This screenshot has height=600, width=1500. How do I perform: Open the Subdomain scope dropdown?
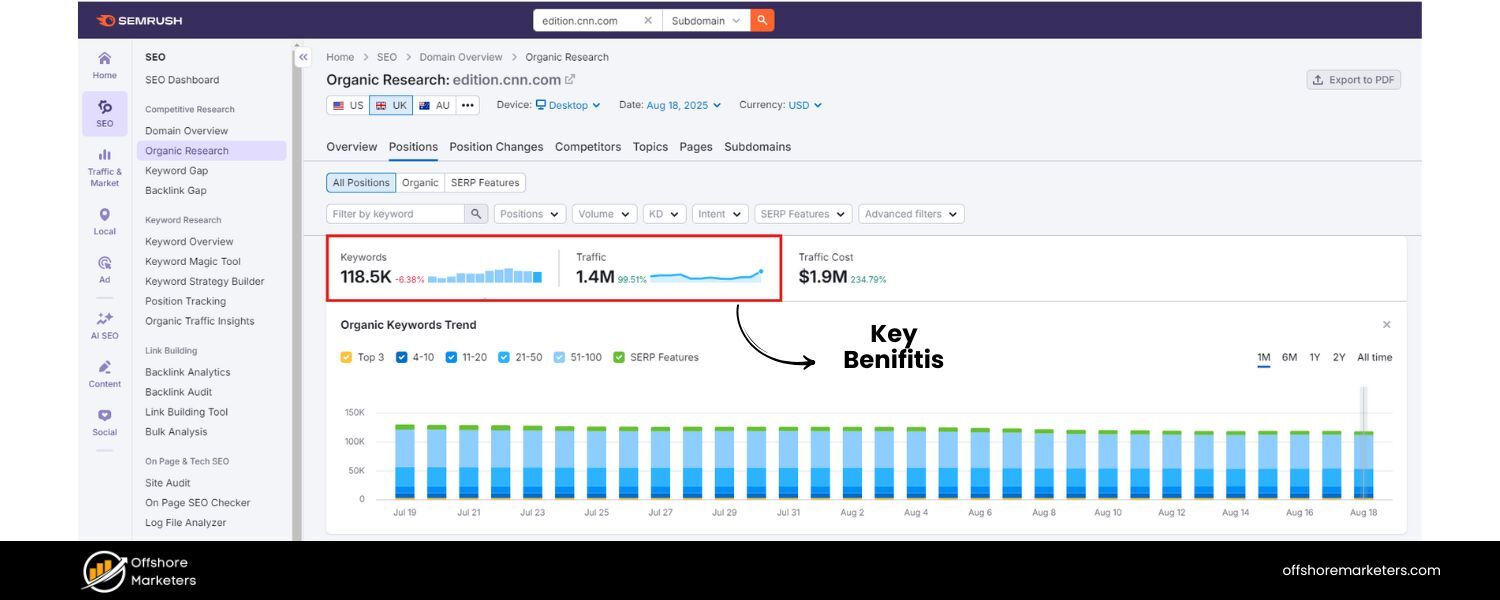tap(706, 19)
